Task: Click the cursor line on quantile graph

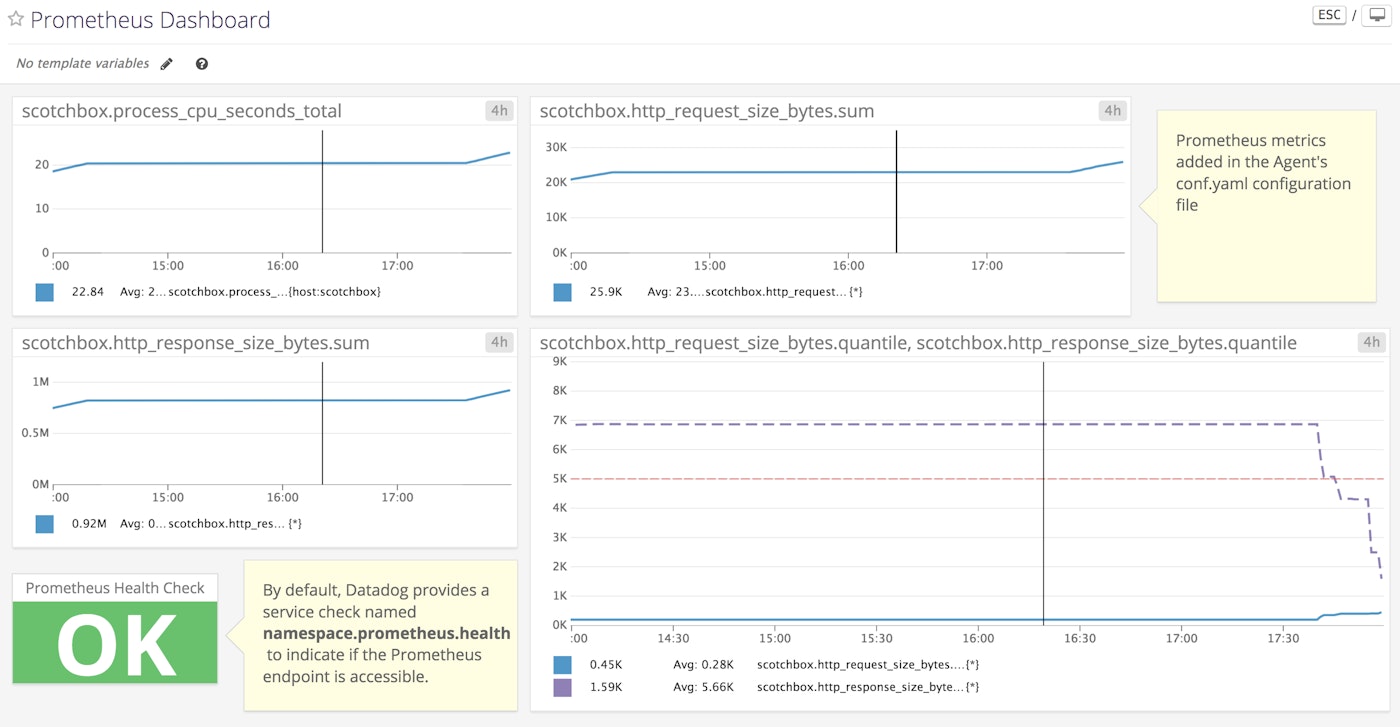Action: [1043, 493]
